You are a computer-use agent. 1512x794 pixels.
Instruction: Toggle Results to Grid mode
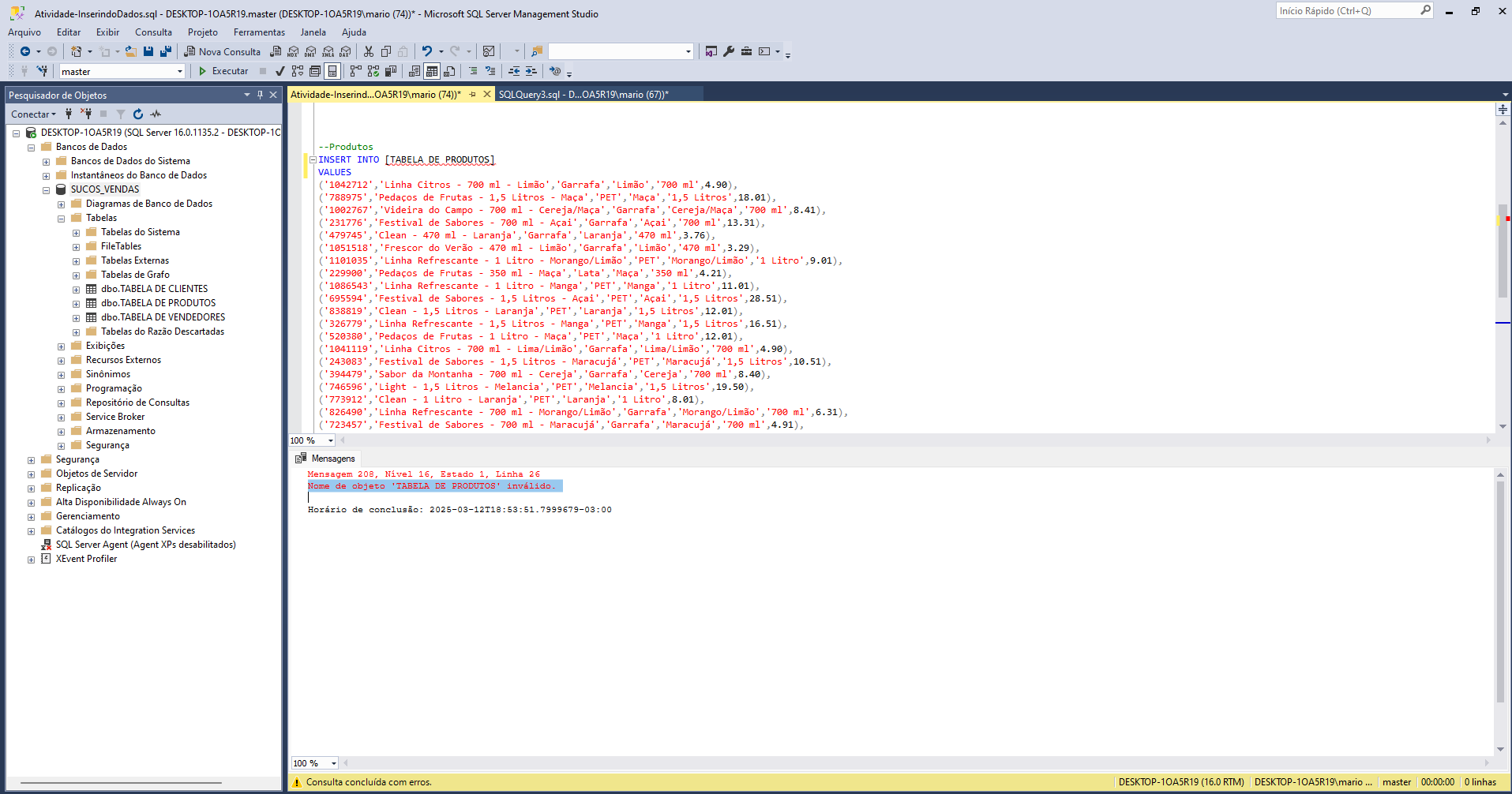click(x=432, y=71)
